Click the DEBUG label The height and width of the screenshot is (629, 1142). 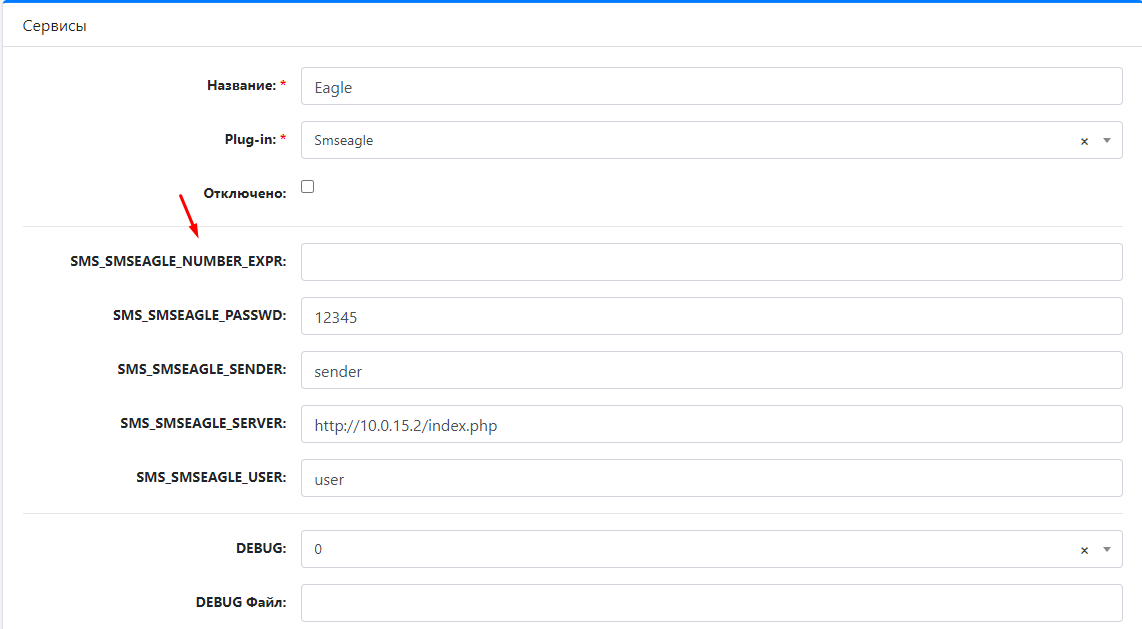point(261,548)
